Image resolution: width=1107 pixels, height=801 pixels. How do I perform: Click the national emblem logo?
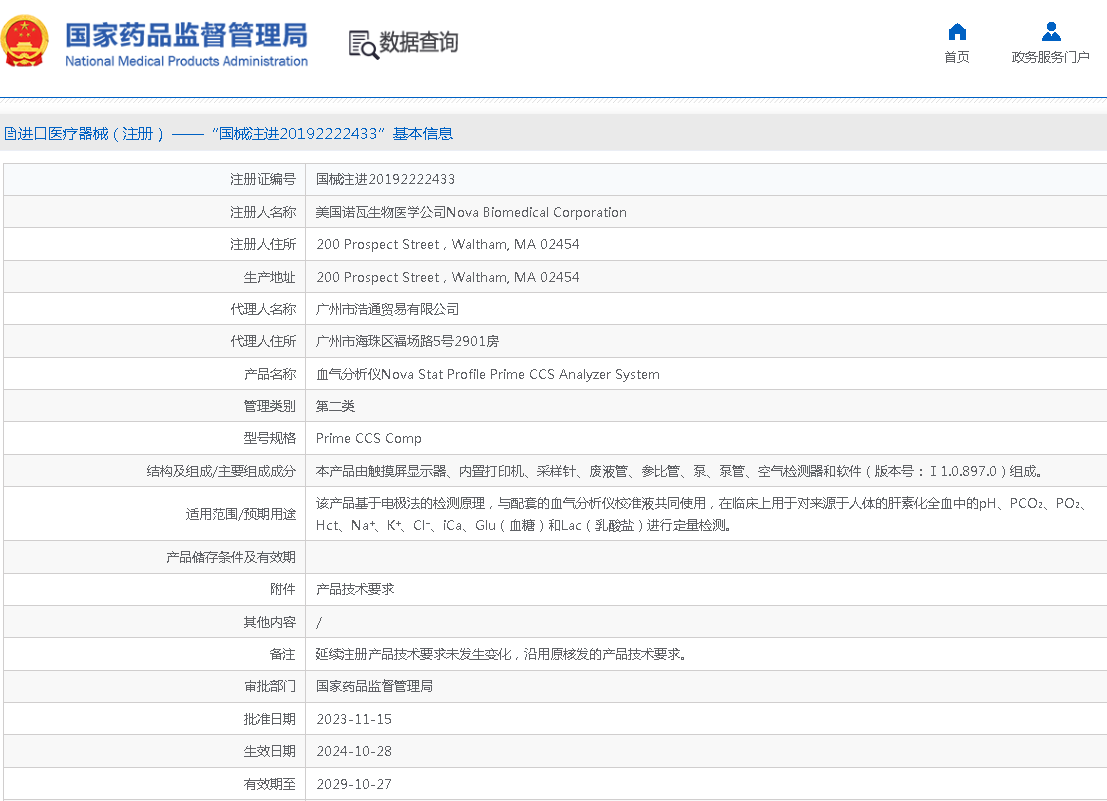point(26,42)
